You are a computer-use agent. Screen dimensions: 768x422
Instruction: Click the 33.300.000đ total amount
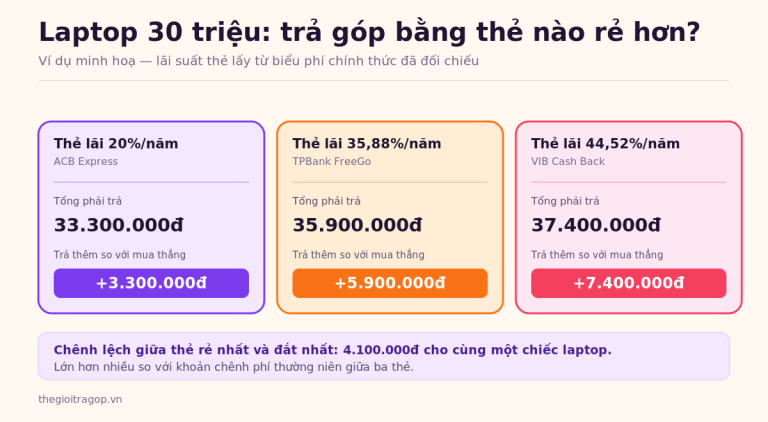coord(119,225)
